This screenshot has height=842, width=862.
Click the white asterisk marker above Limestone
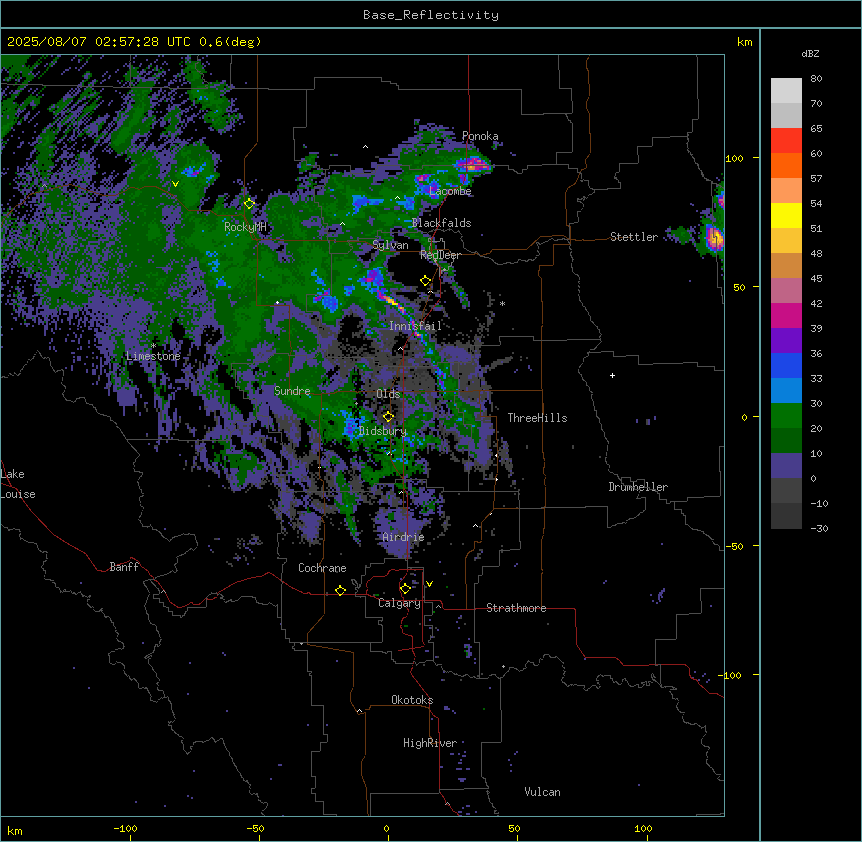tap(153, 346)
